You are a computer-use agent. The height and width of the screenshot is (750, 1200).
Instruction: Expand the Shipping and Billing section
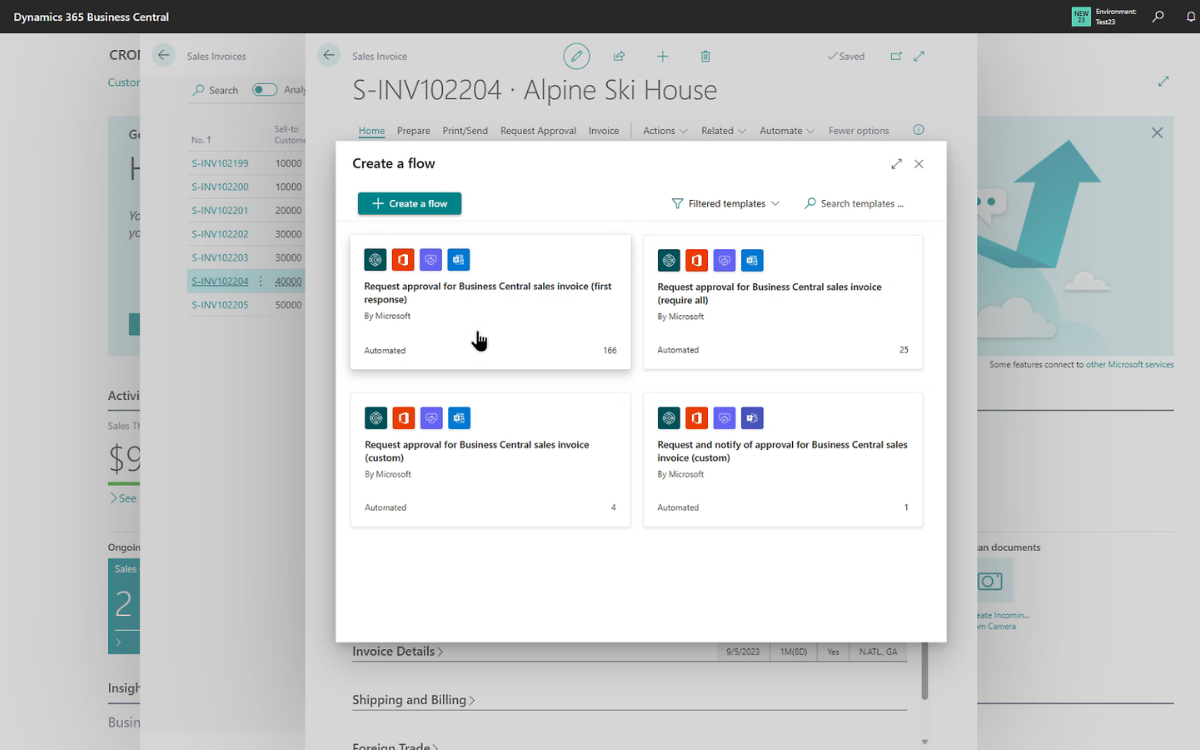(413, 700)
